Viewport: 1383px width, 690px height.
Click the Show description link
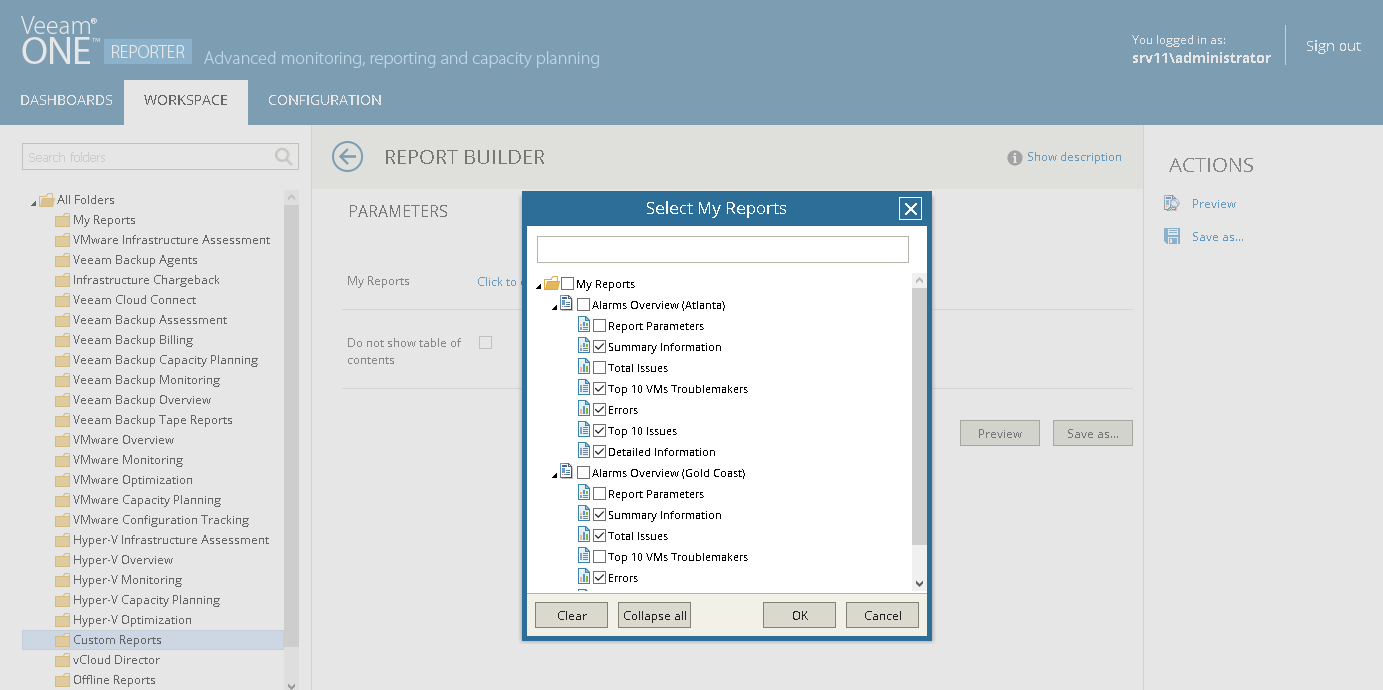[x=1074, y=157]
